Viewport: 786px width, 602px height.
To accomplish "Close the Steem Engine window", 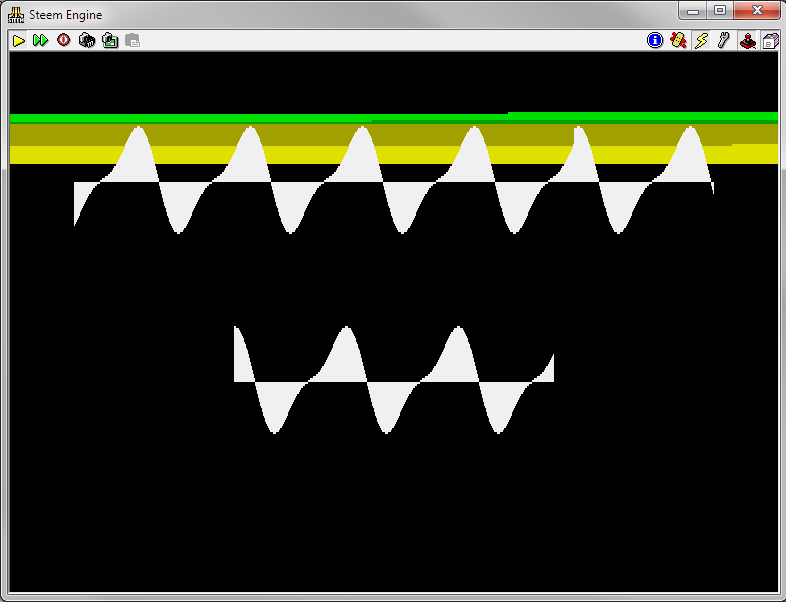I will (757, 11).
